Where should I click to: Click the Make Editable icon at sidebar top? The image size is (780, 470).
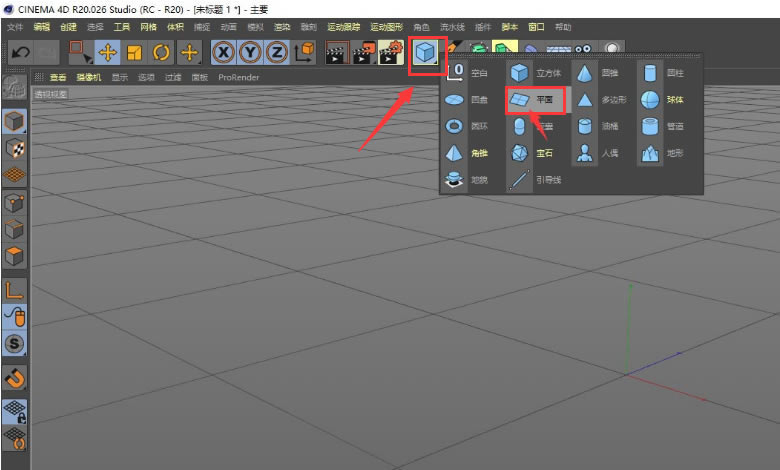pyautogui.click(x=14, y=87)
